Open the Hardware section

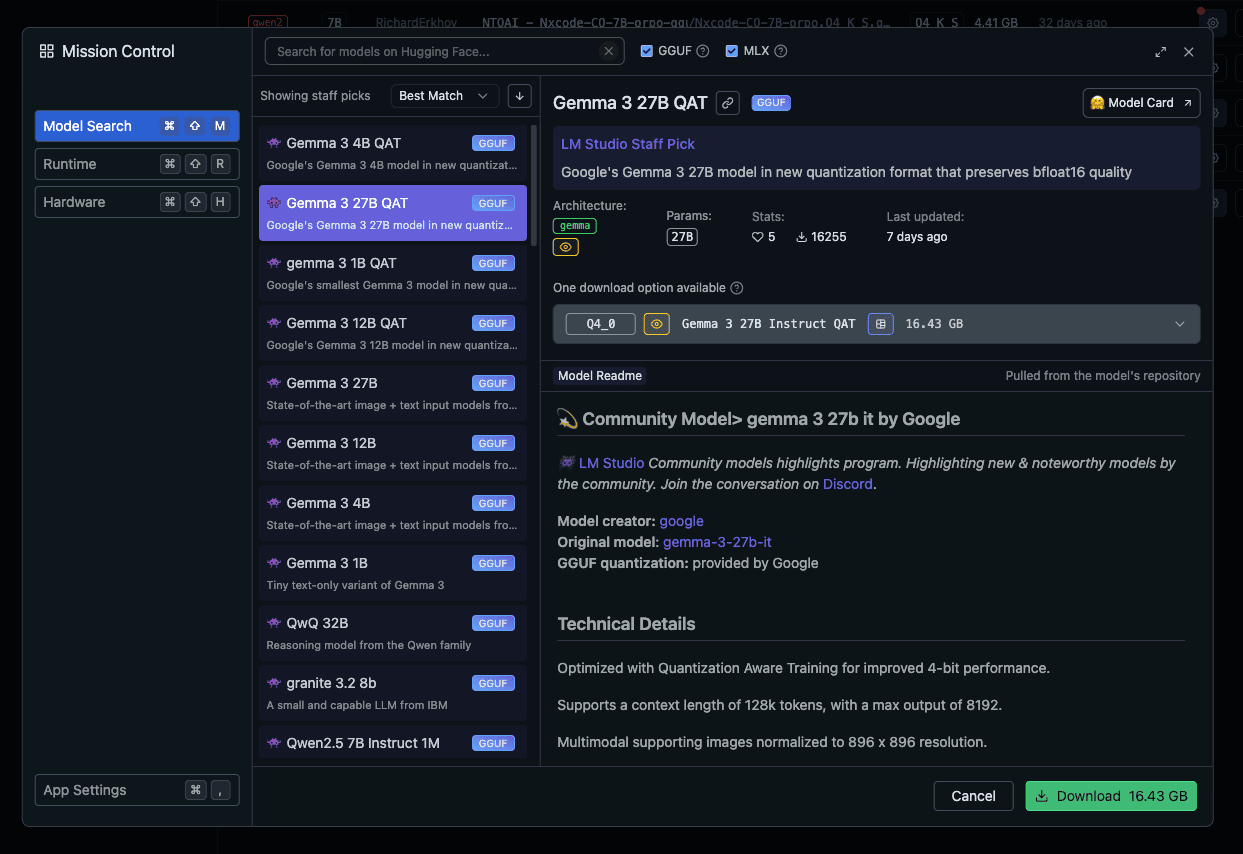[x=137, y=202]
